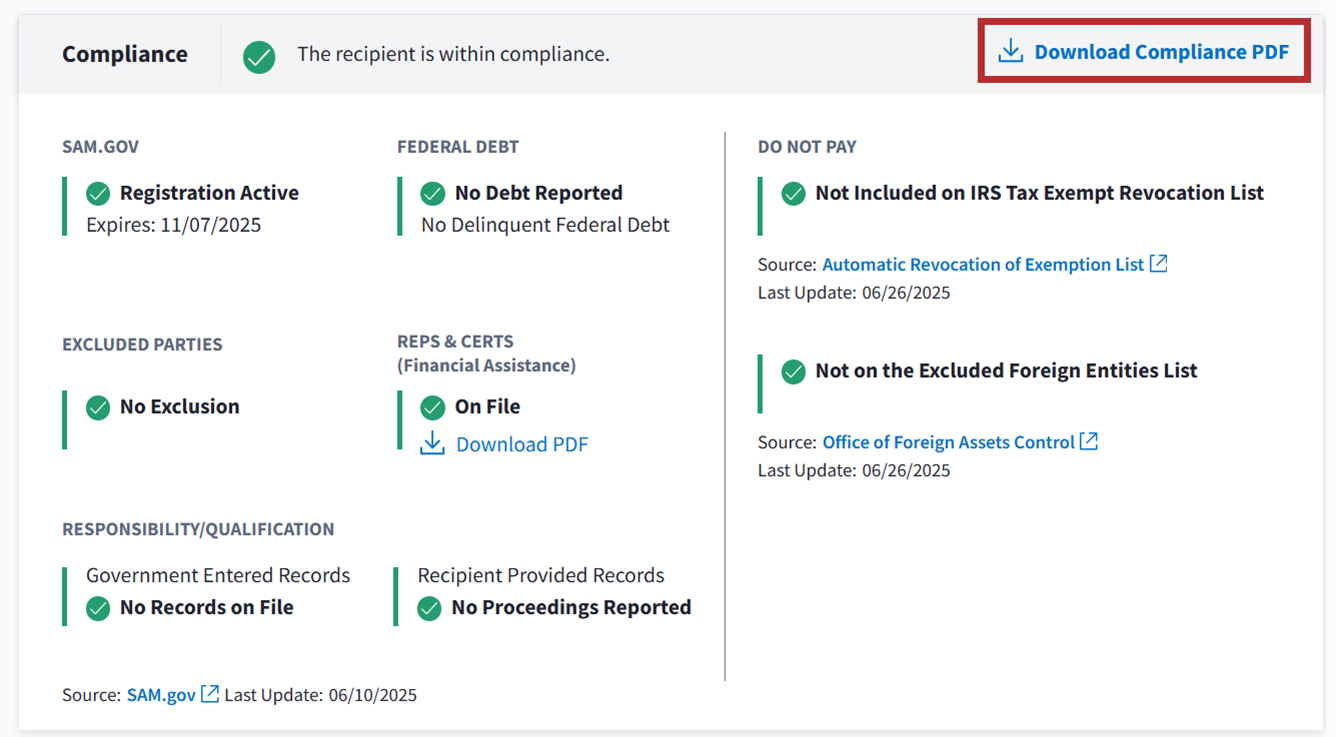This screenshot has width=1336, height=737.
Task: Click the No Records on File checkmark
Action: (x=98, y=608)
